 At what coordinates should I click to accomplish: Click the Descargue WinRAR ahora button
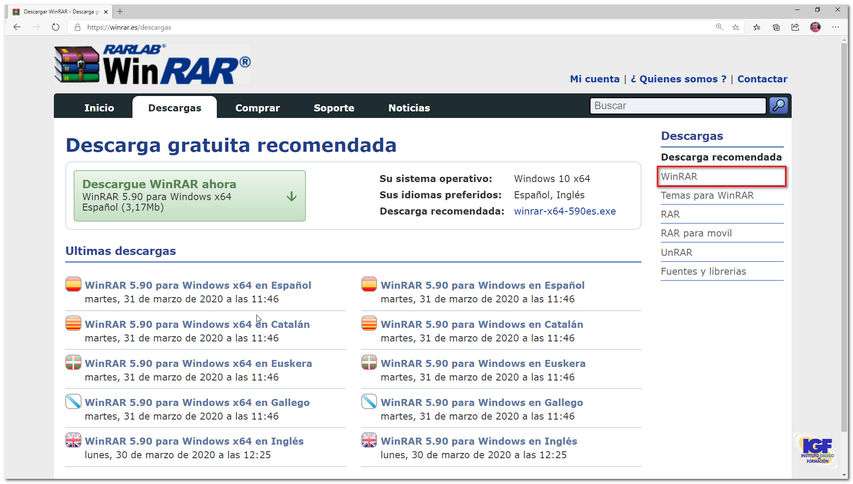coord(190,196)
